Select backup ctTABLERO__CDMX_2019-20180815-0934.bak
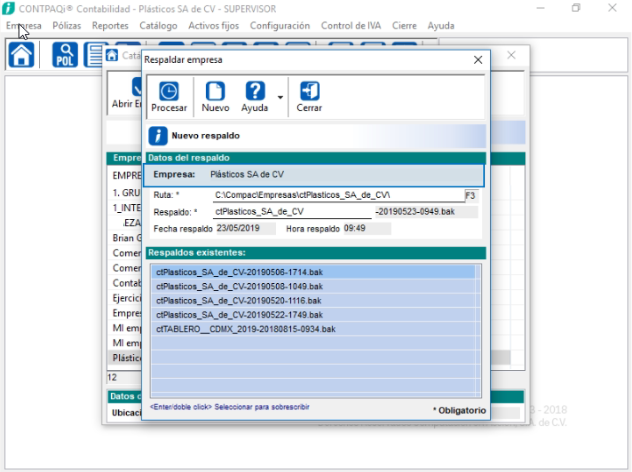 (313, 329)
